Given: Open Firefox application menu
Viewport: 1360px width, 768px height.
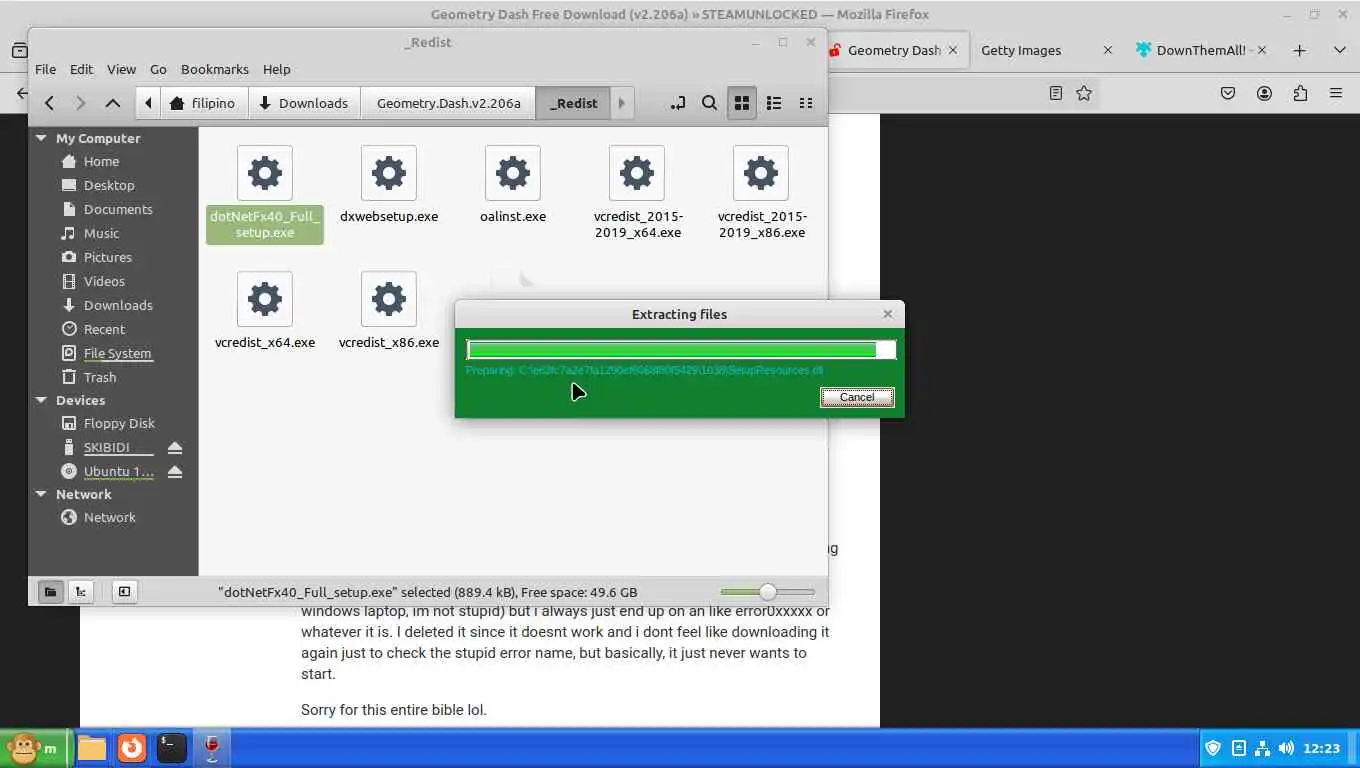Looking at the screenshot, I should [1336, 93].
